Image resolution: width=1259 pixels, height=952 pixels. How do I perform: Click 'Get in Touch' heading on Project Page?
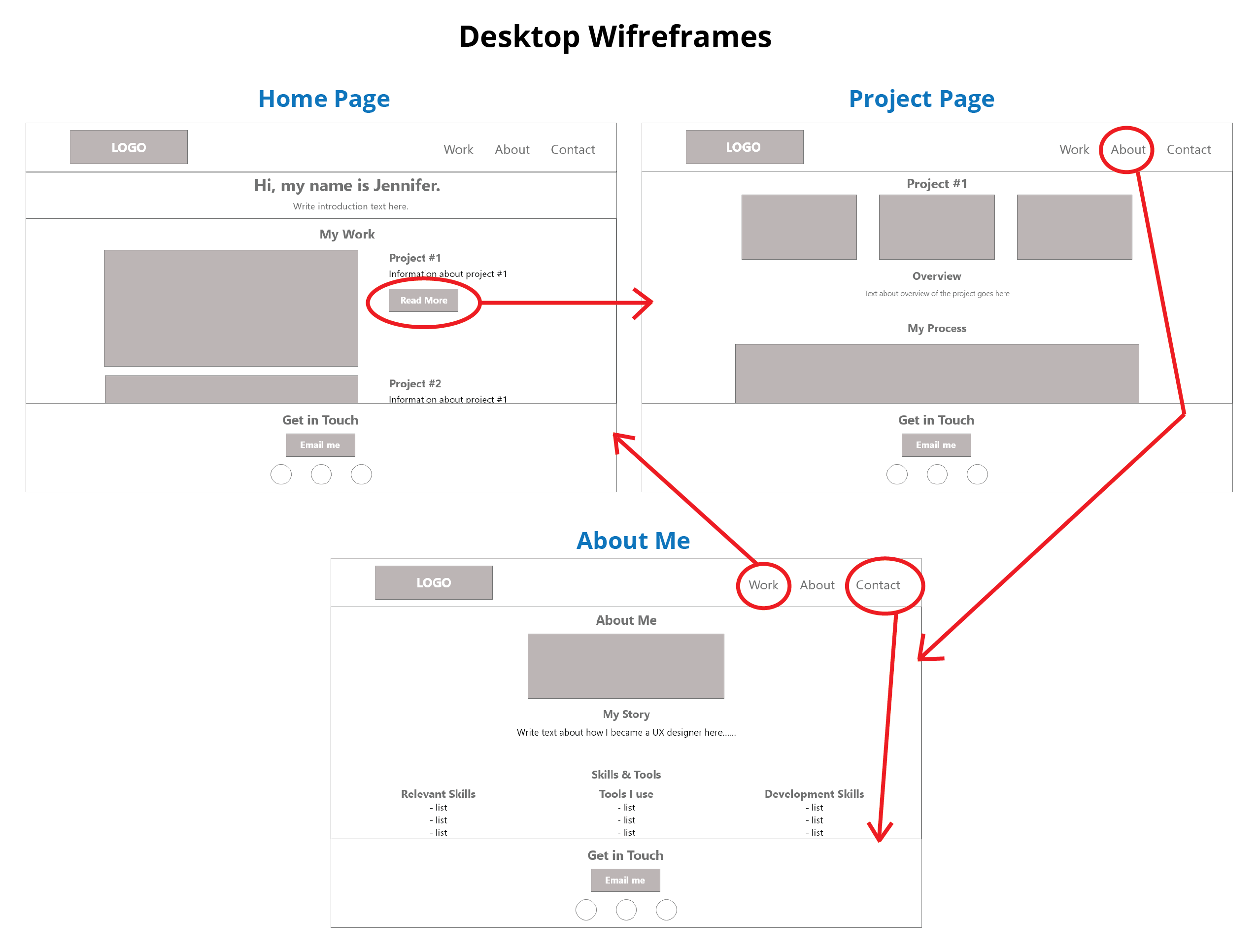(936, 420)
